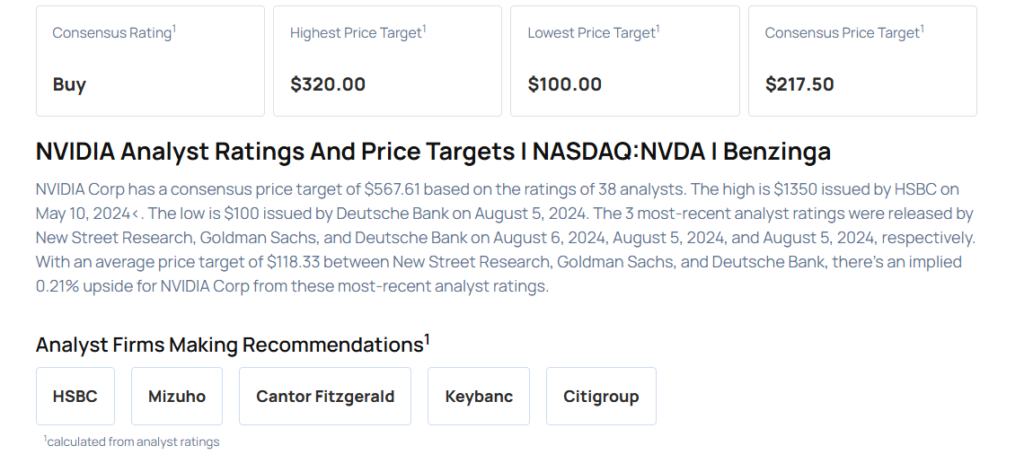
Task: Click the NVIDIA Analyst Ratings page heading
Action: (x=433, y=152)
